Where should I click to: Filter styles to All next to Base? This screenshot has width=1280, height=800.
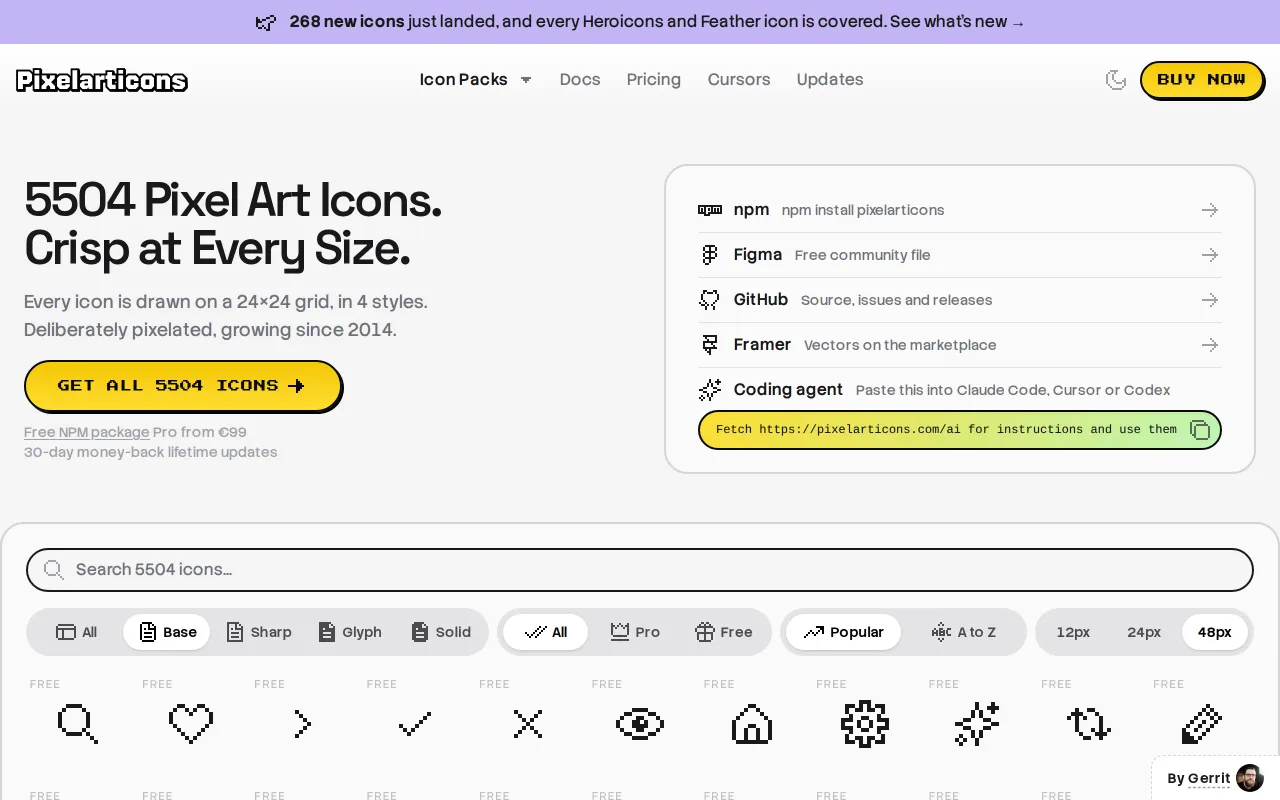[x=77, y=632]
